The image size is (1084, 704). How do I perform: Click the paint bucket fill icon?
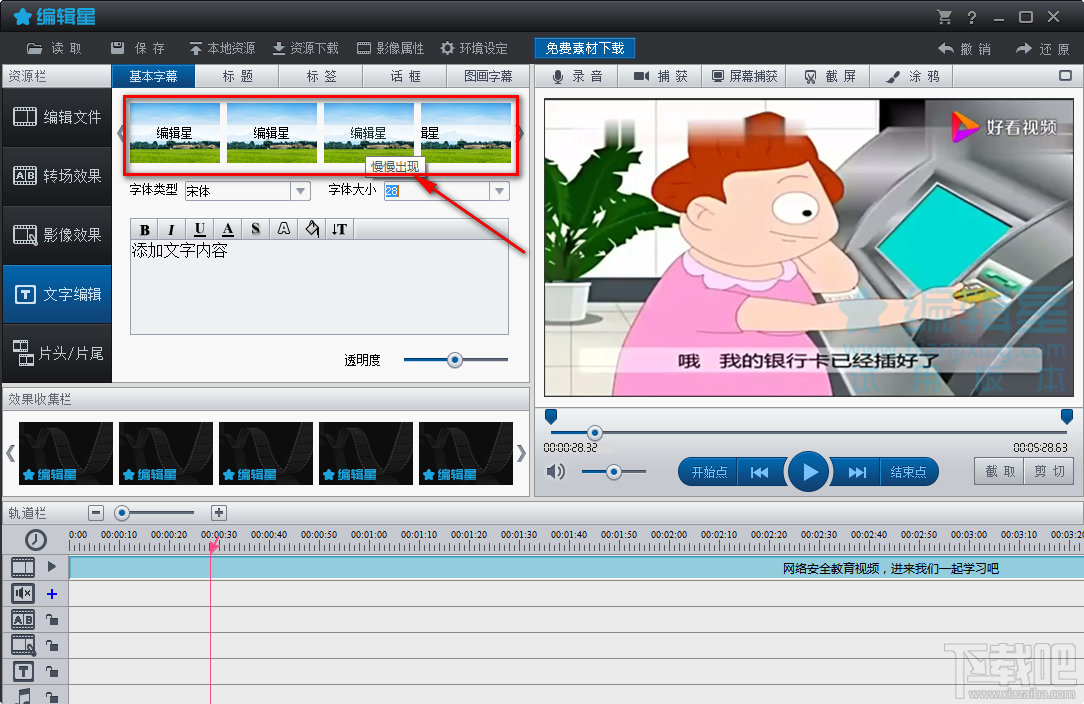(312, 230)
